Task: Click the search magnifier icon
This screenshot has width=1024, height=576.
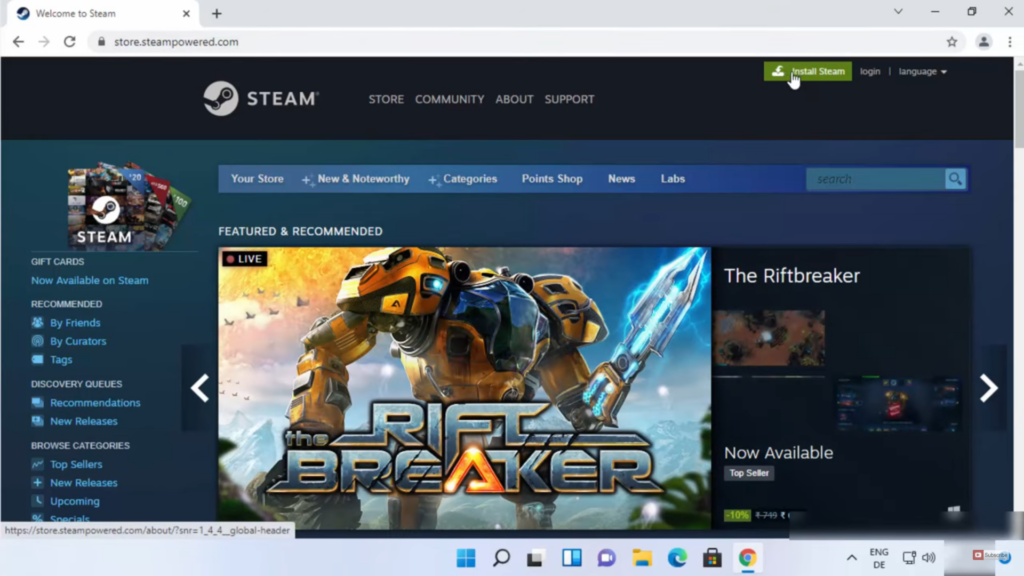Action: pos(955,179)
